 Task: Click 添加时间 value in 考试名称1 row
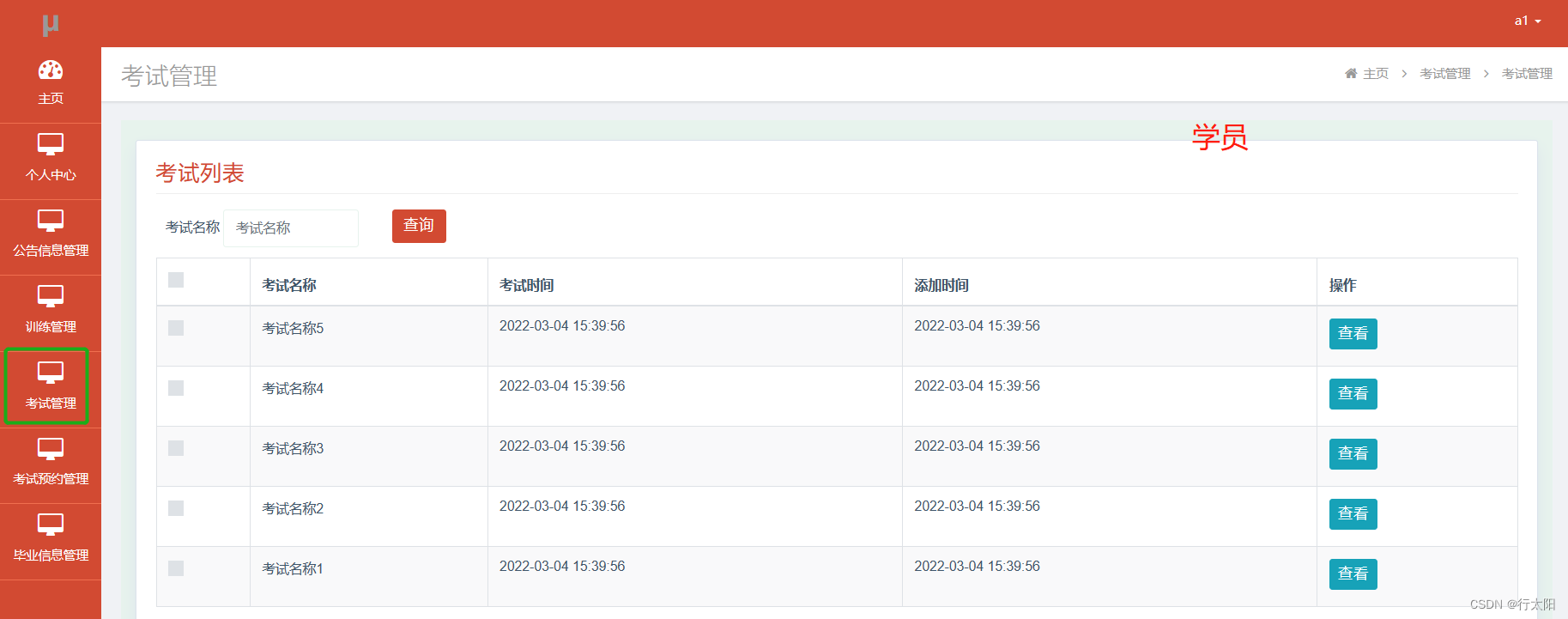(x=977, y=567)
